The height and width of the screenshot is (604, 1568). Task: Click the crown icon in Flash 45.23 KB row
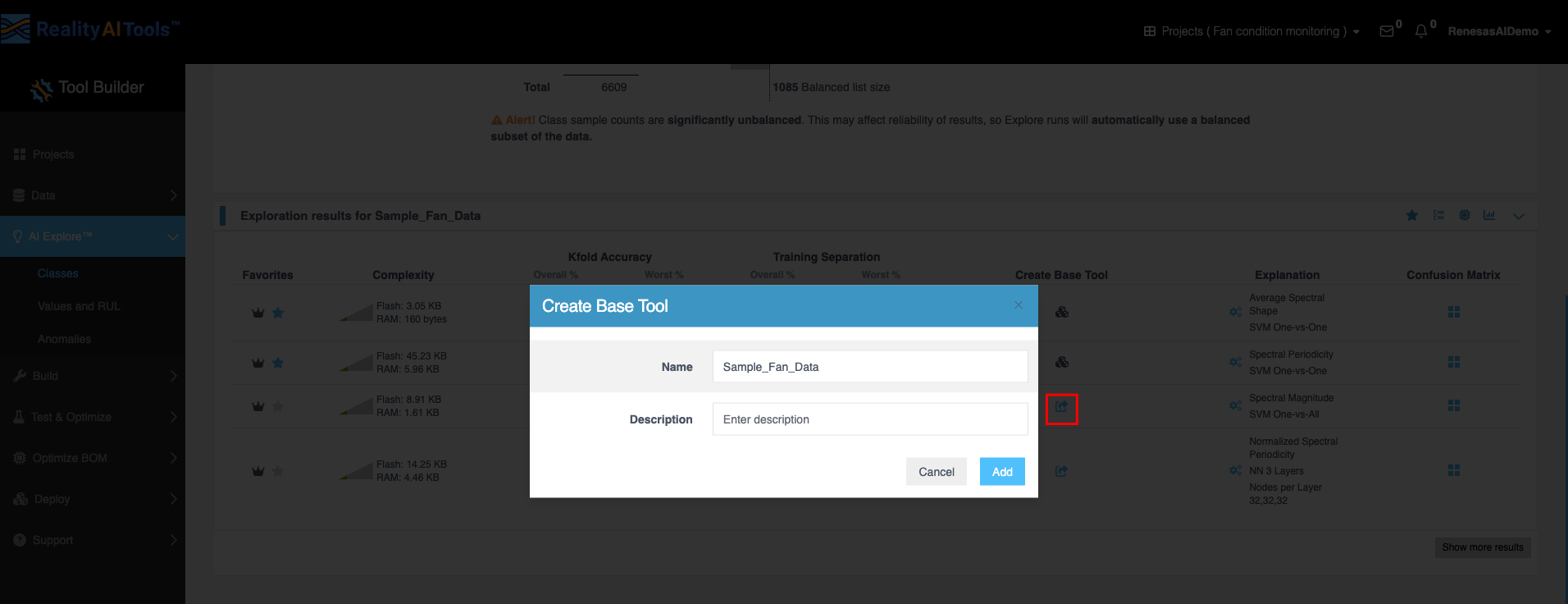click(258, 363)
